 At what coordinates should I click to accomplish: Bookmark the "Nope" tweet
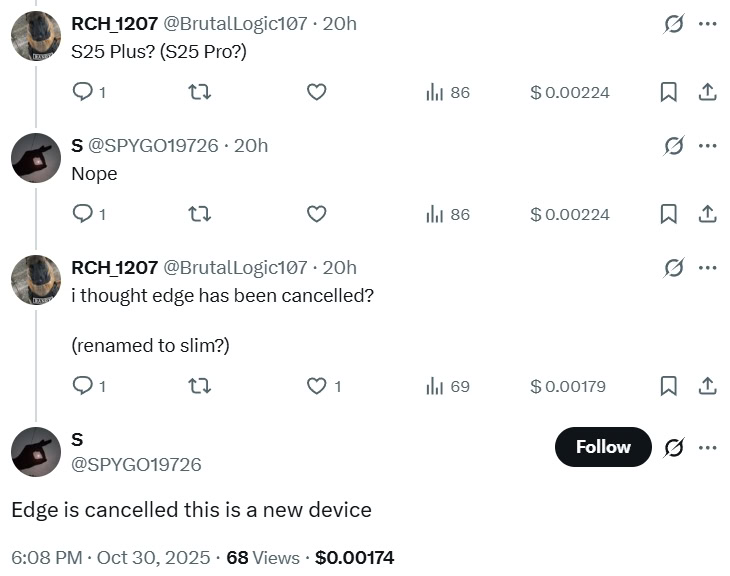tap(669, 214)
